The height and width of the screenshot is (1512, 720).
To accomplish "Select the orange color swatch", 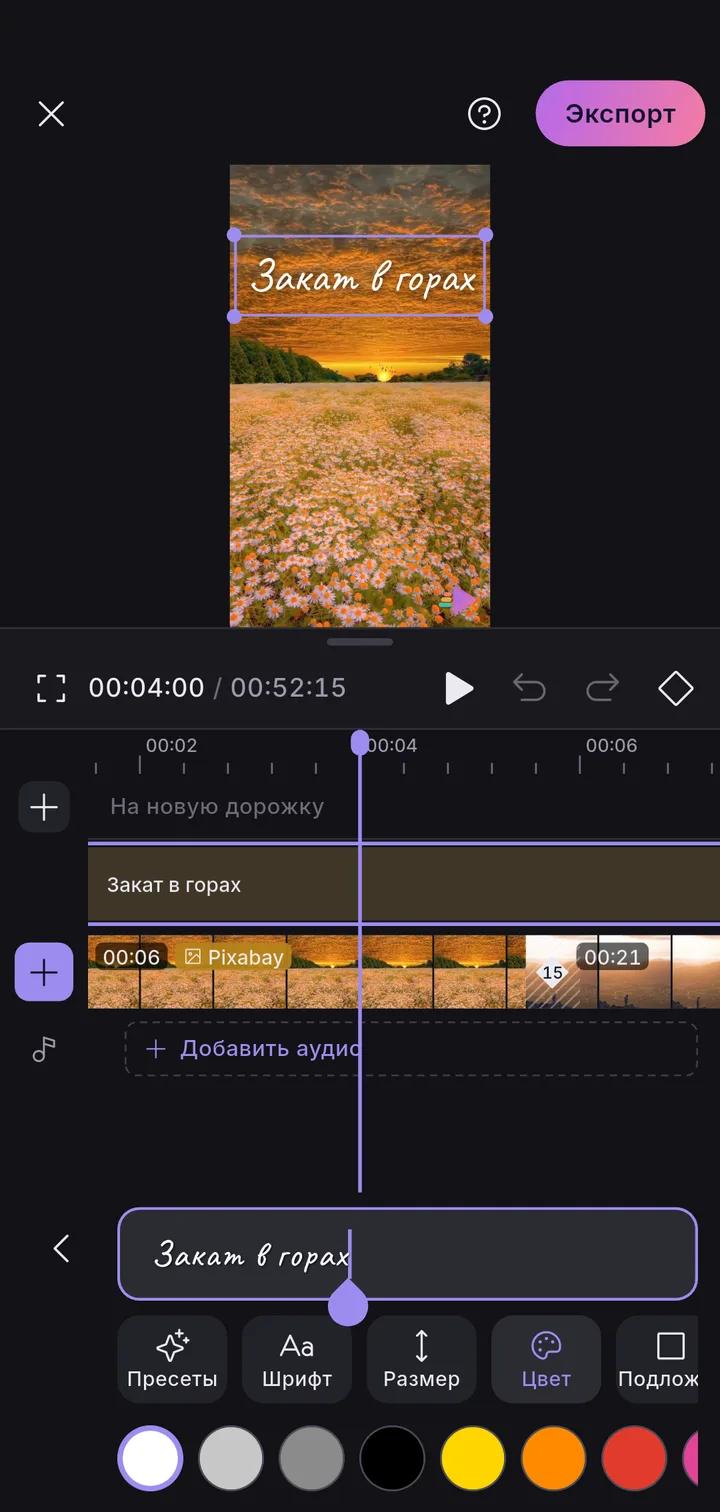I will (553, 1458).
